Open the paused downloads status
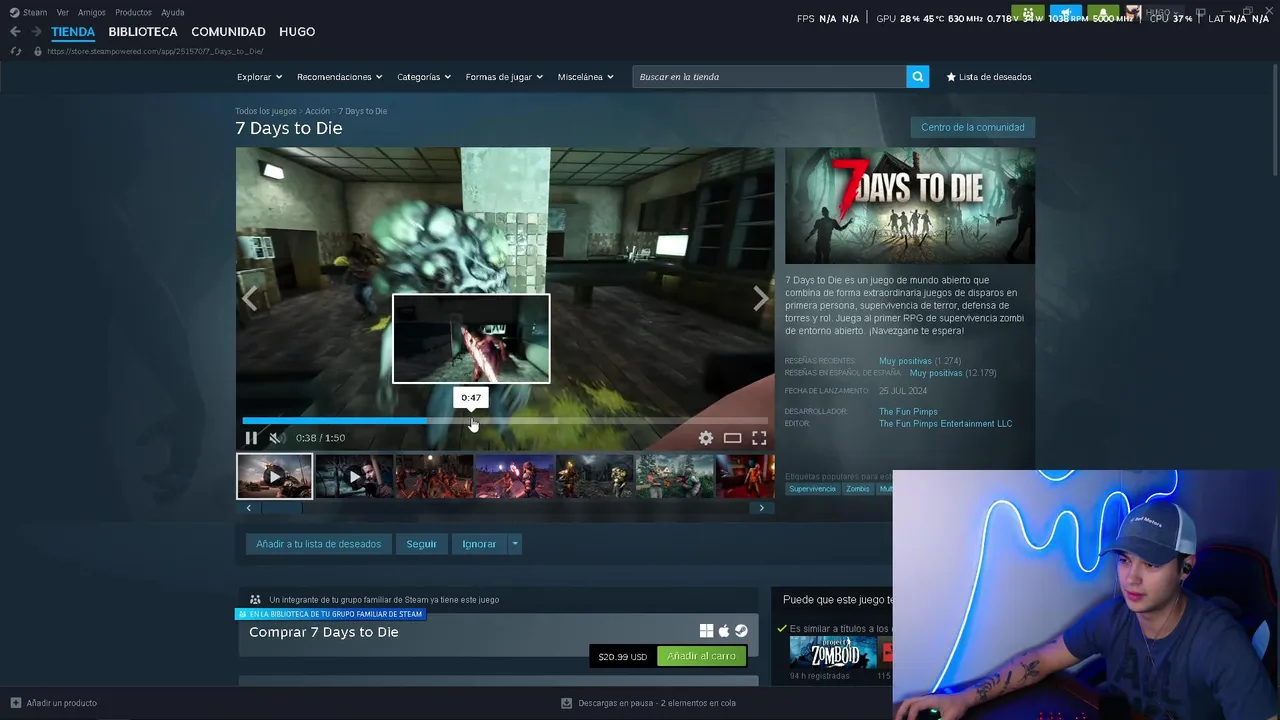The image size is (1280, 720). click(649, 703)
